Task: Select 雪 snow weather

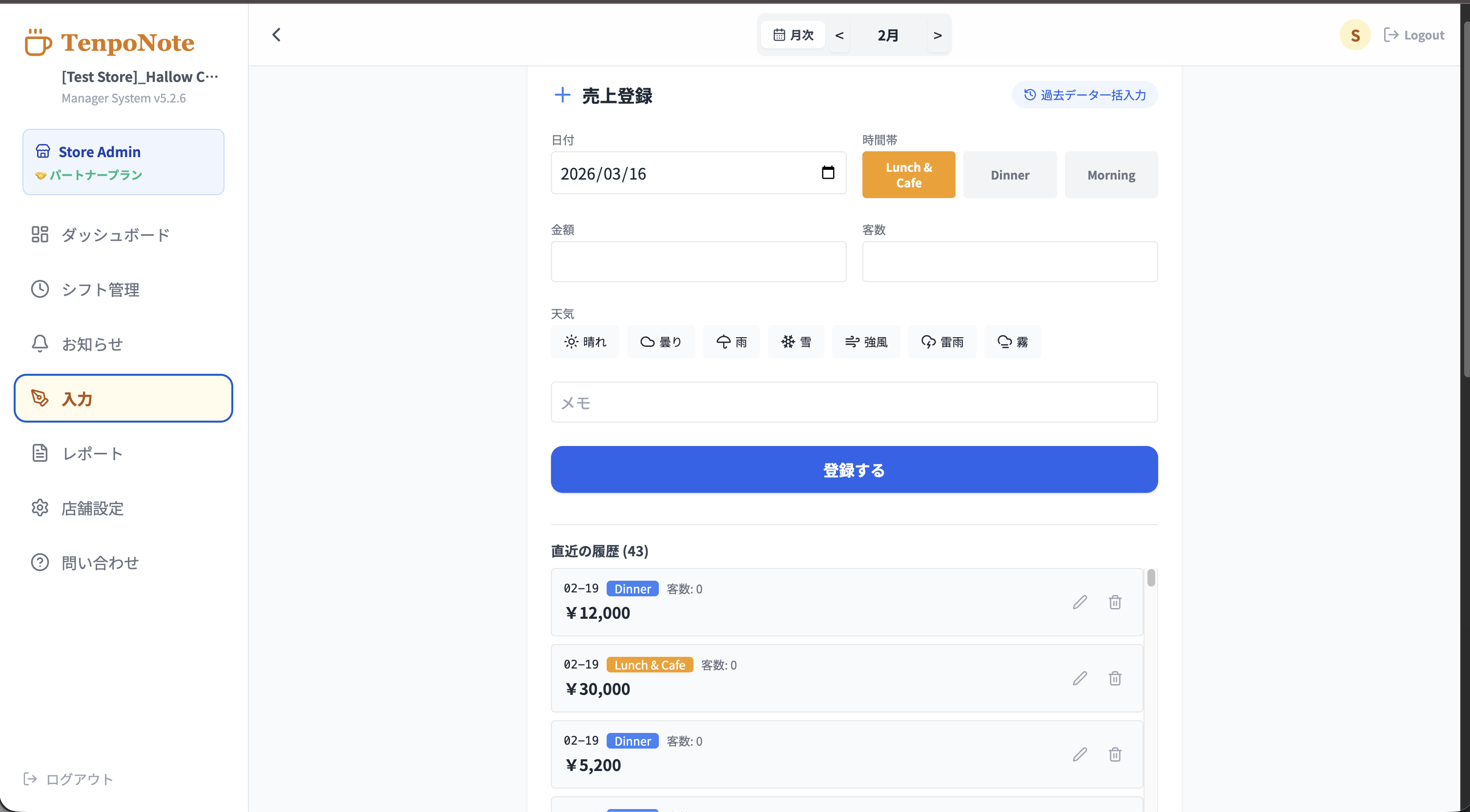Action: coord(796,342)
